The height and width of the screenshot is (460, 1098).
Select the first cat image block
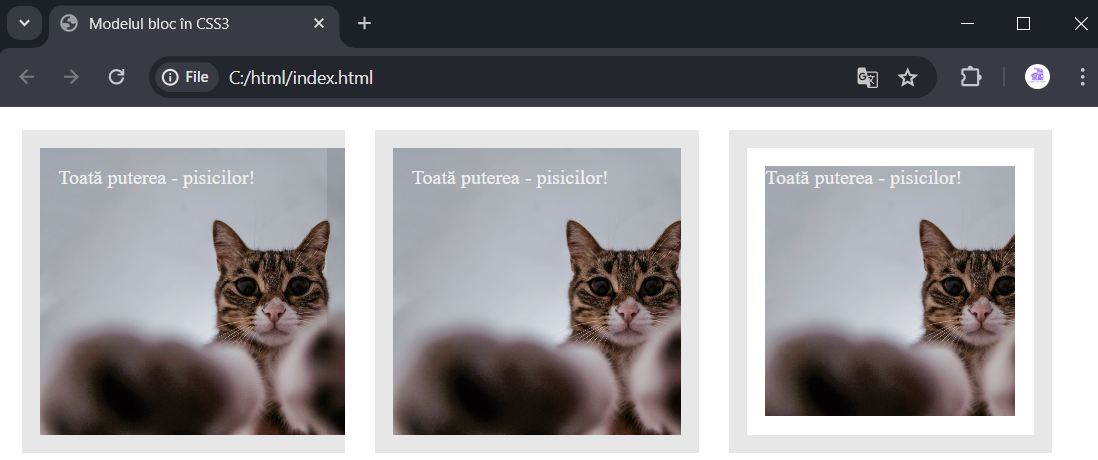coord(183,291)
